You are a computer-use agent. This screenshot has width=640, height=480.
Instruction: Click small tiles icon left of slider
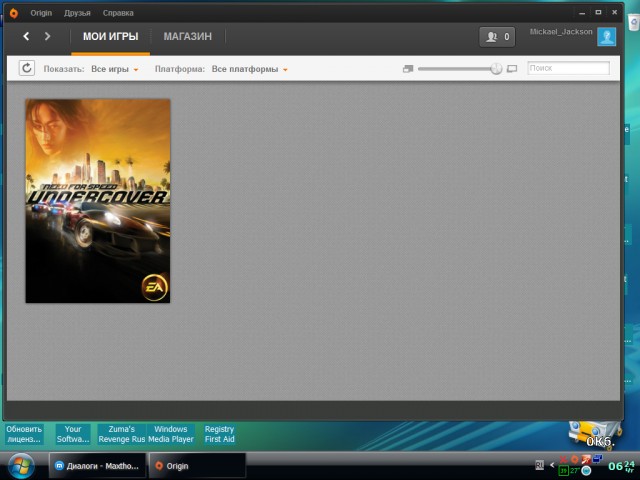pyautogui.click(x=407, y=69)
